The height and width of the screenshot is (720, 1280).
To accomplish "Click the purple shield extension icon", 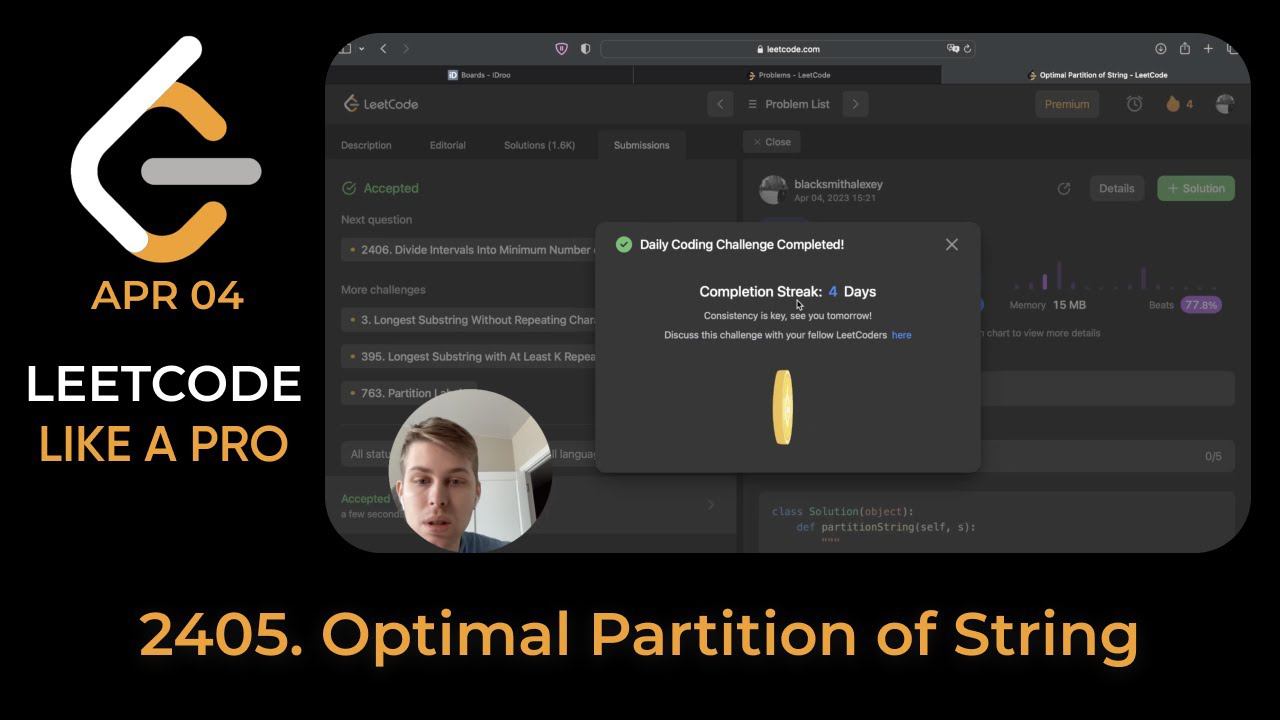I will (562, 48).
